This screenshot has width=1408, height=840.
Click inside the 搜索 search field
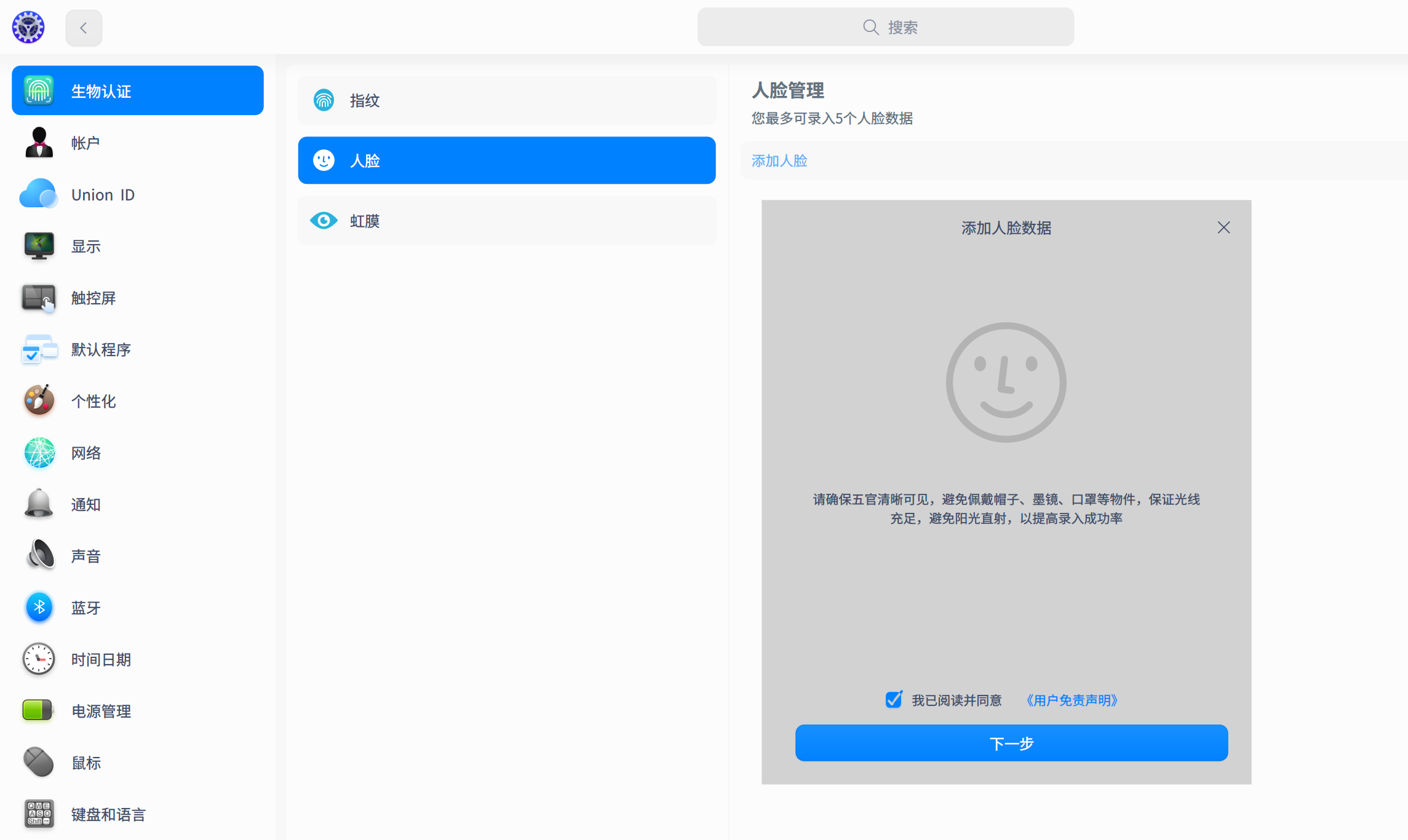pyautogui.click(x=886, y=26)
